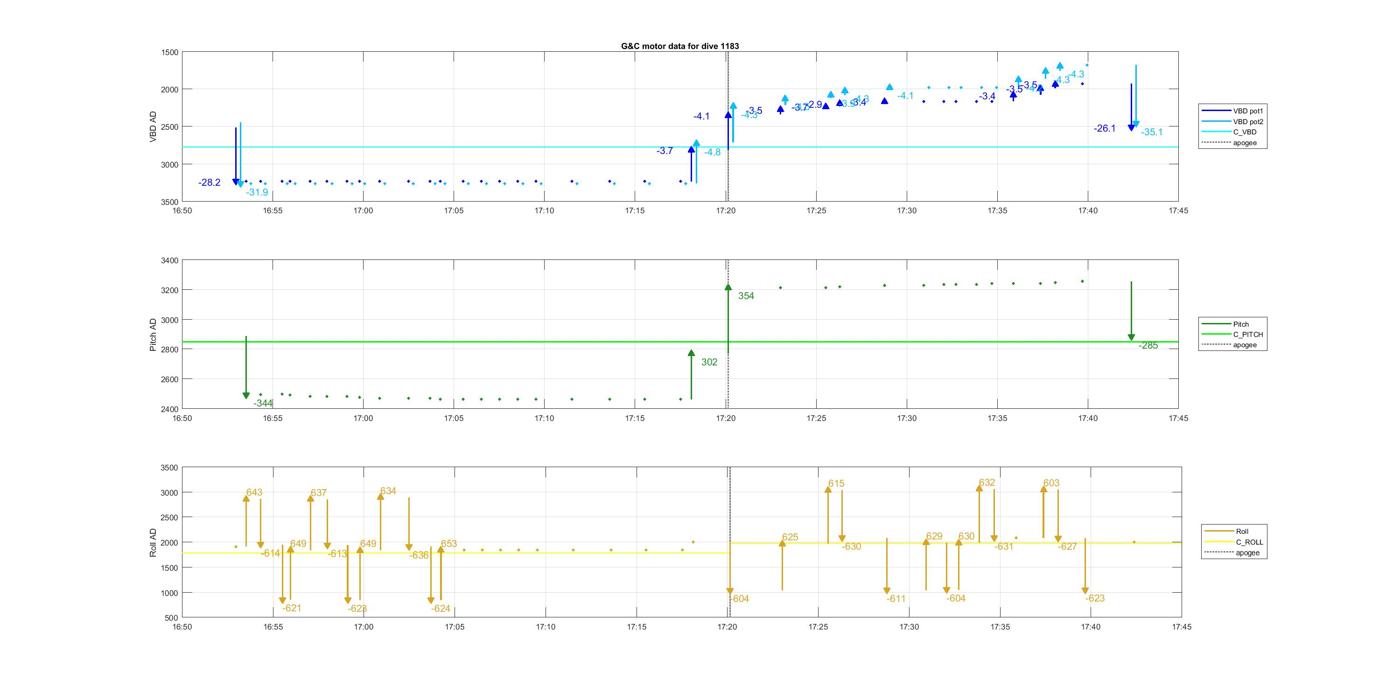The height and width of the screenshot is (693, 1400).
Task: Click the '-4.8' VBD data label
Action: coord(712,152)
